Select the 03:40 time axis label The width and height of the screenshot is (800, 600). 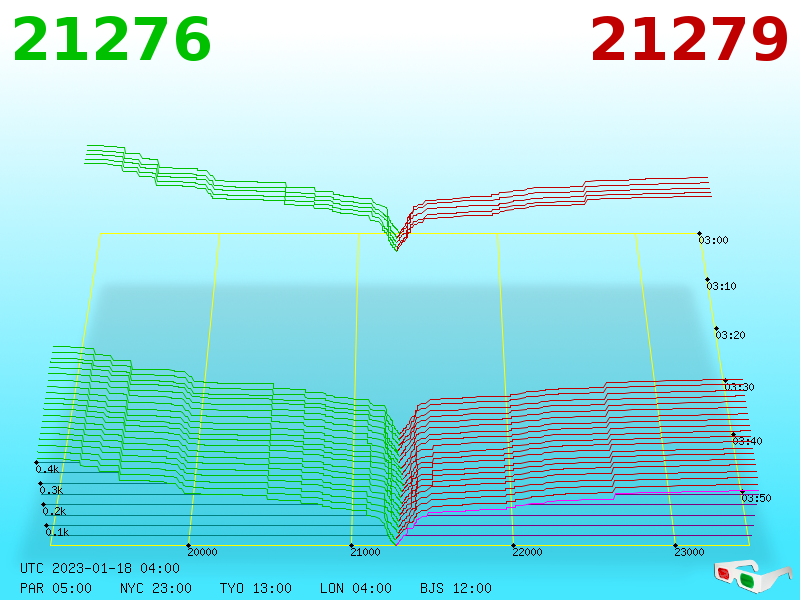click(747, 441)
